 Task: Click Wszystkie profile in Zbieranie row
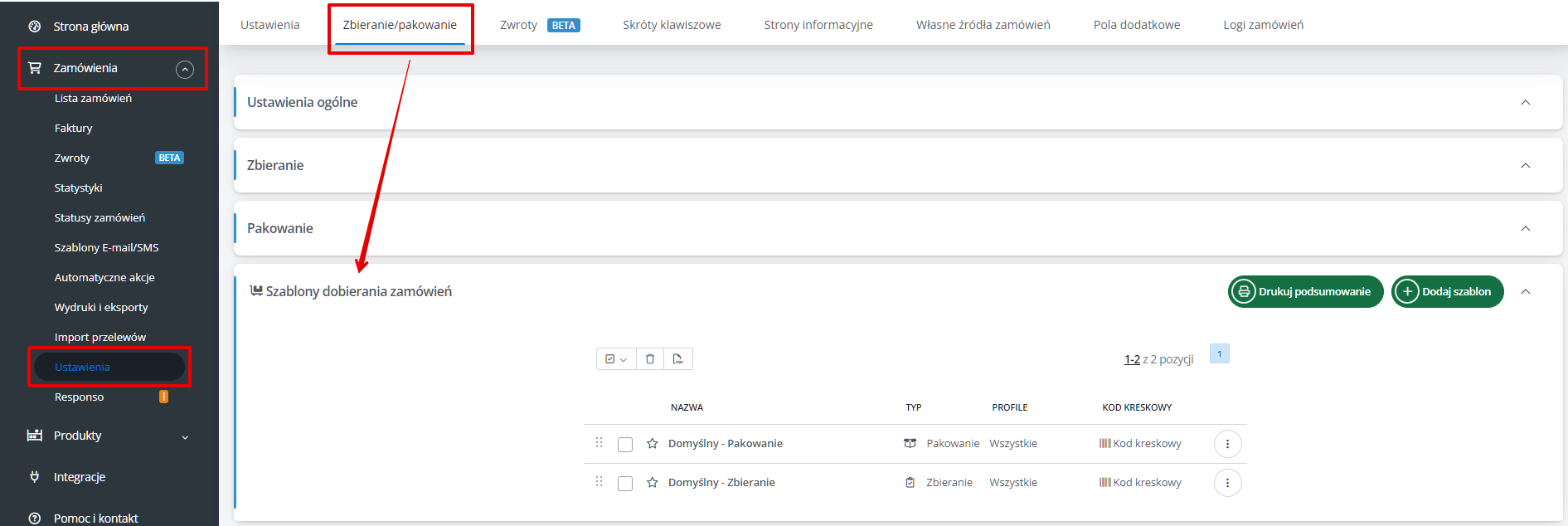click(1013, 483)
